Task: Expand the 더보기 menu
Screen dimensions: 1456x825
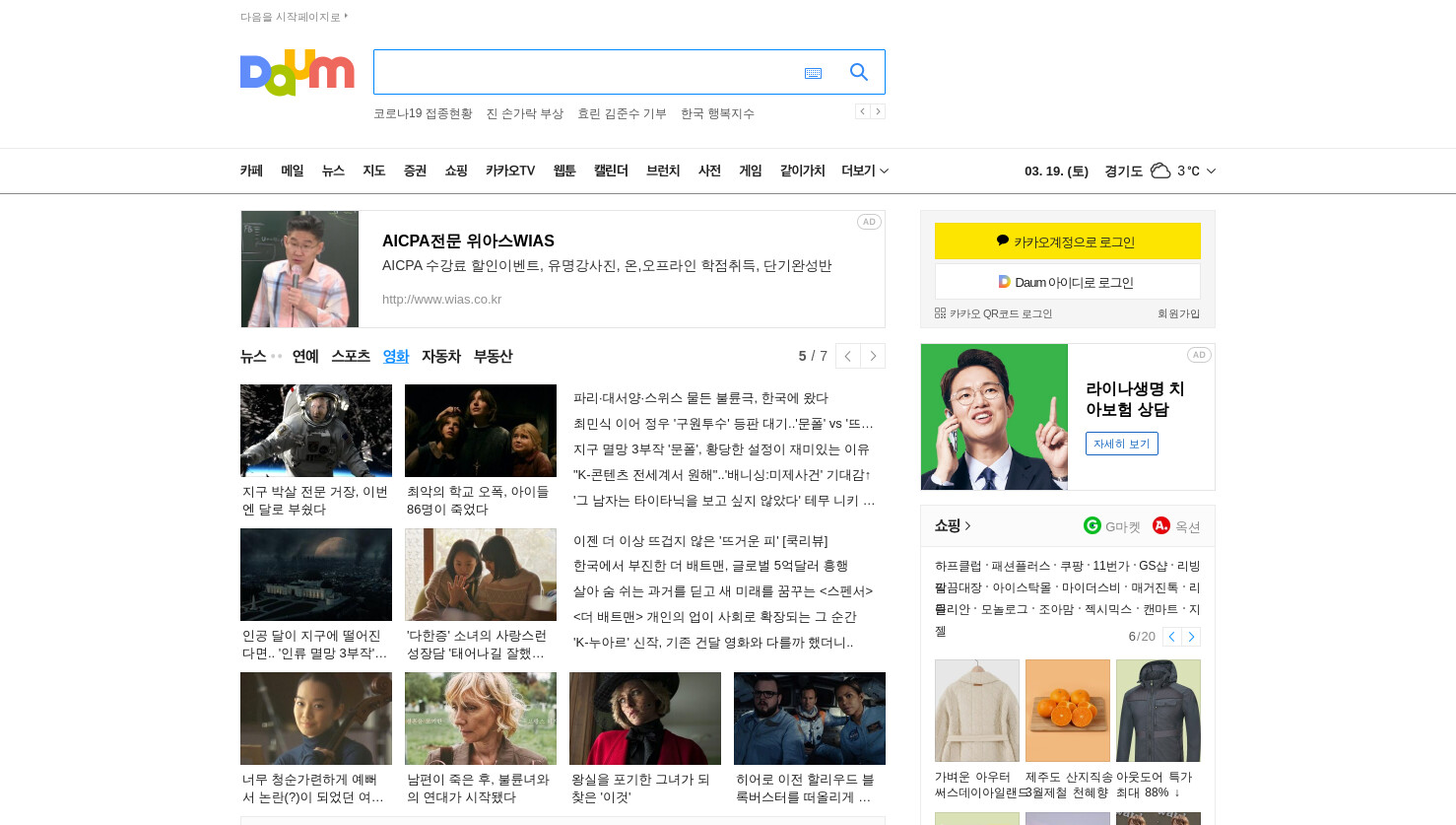Action: 865,171
